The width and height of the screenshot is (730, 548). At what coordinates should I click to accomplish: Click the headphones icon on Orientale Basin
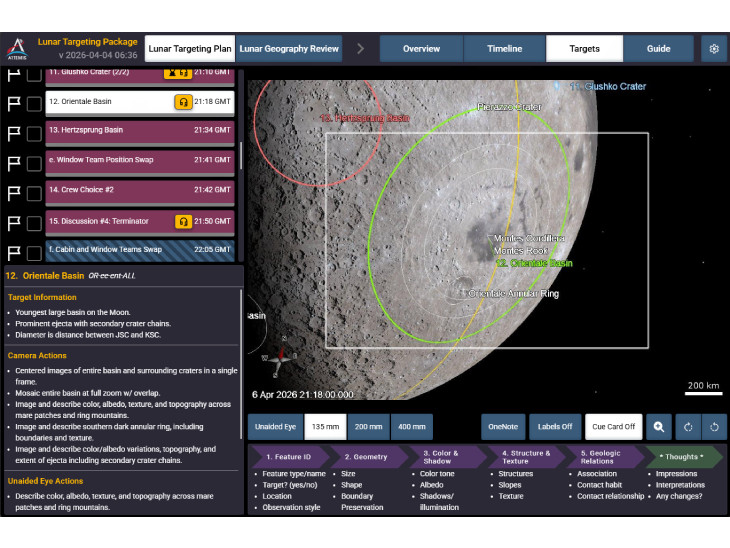[183, 102]
